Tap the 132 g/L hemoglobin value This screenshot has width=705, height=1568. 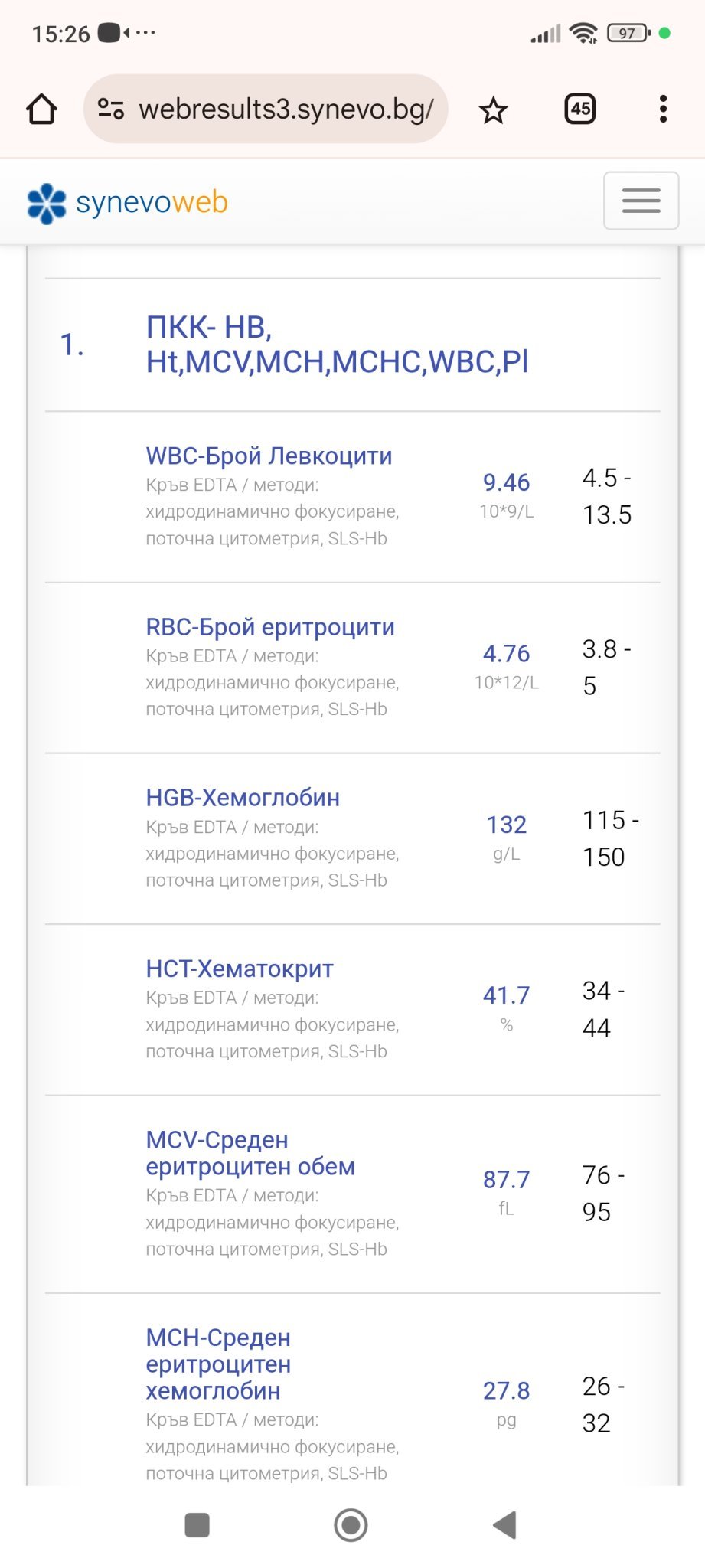click(x=506, y=825)
